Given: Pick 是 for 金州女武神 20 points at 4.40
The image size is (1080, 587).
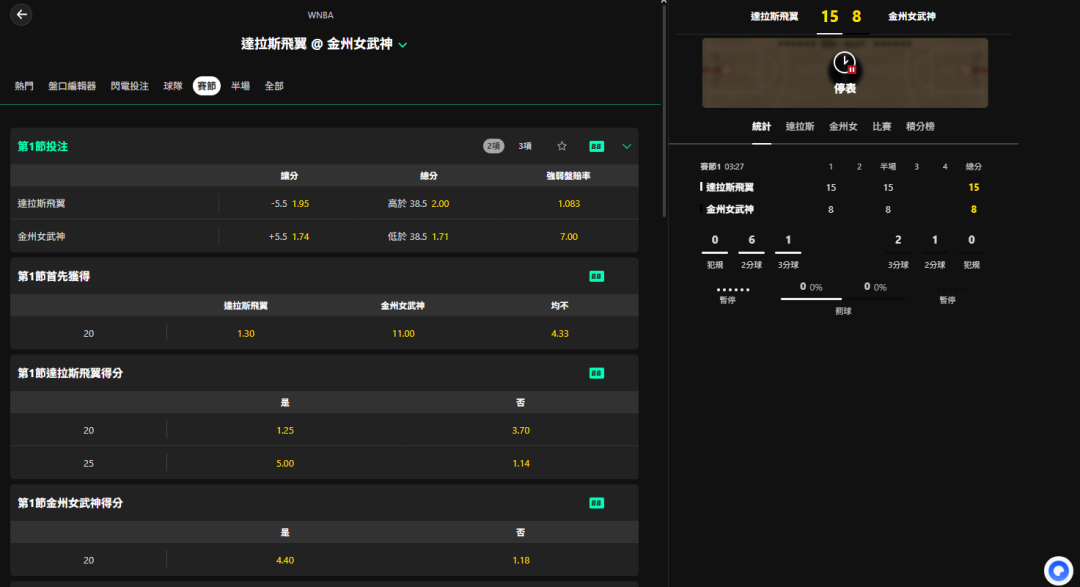Looking at the screenshot, I should click(x=285, y=561).
